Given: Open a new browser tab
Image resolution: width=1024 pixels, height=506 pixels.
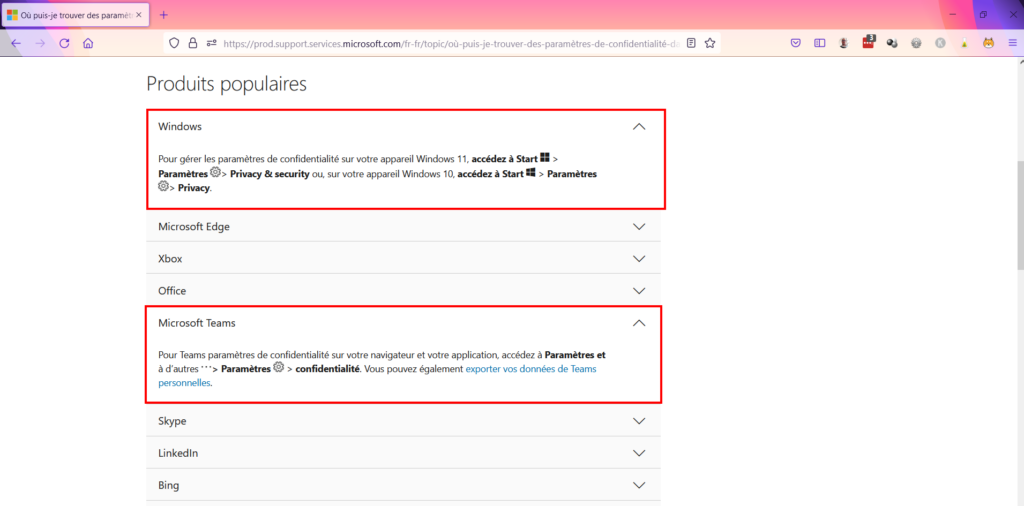Looking at the screenshot, I should tap(164, 14).
